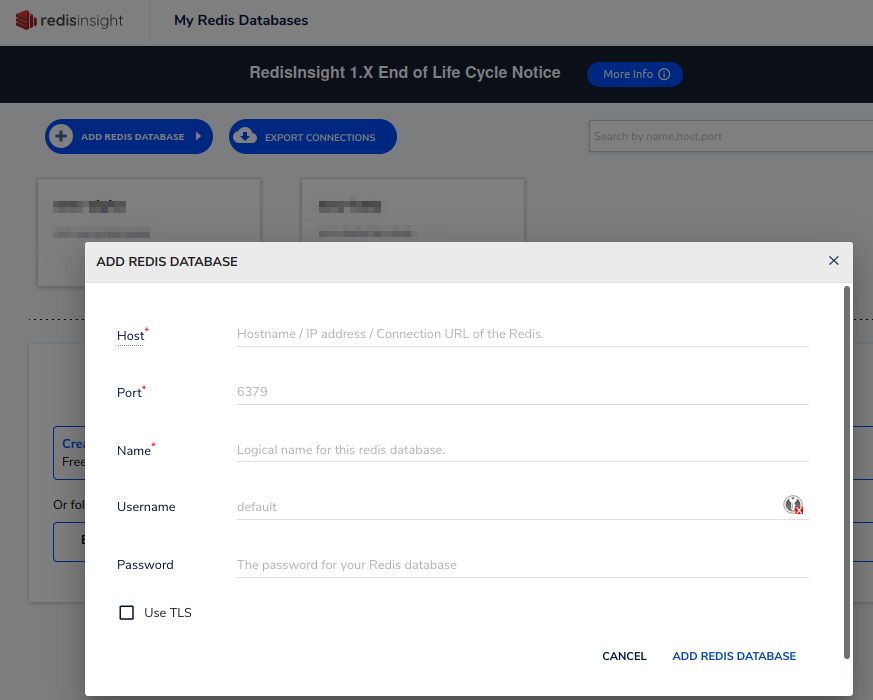The width and height of the screenshot is (873, 700).
Task: Expand the arrow on the ADD REDIS DATABASE button
Action: click(x=200, y=136)
